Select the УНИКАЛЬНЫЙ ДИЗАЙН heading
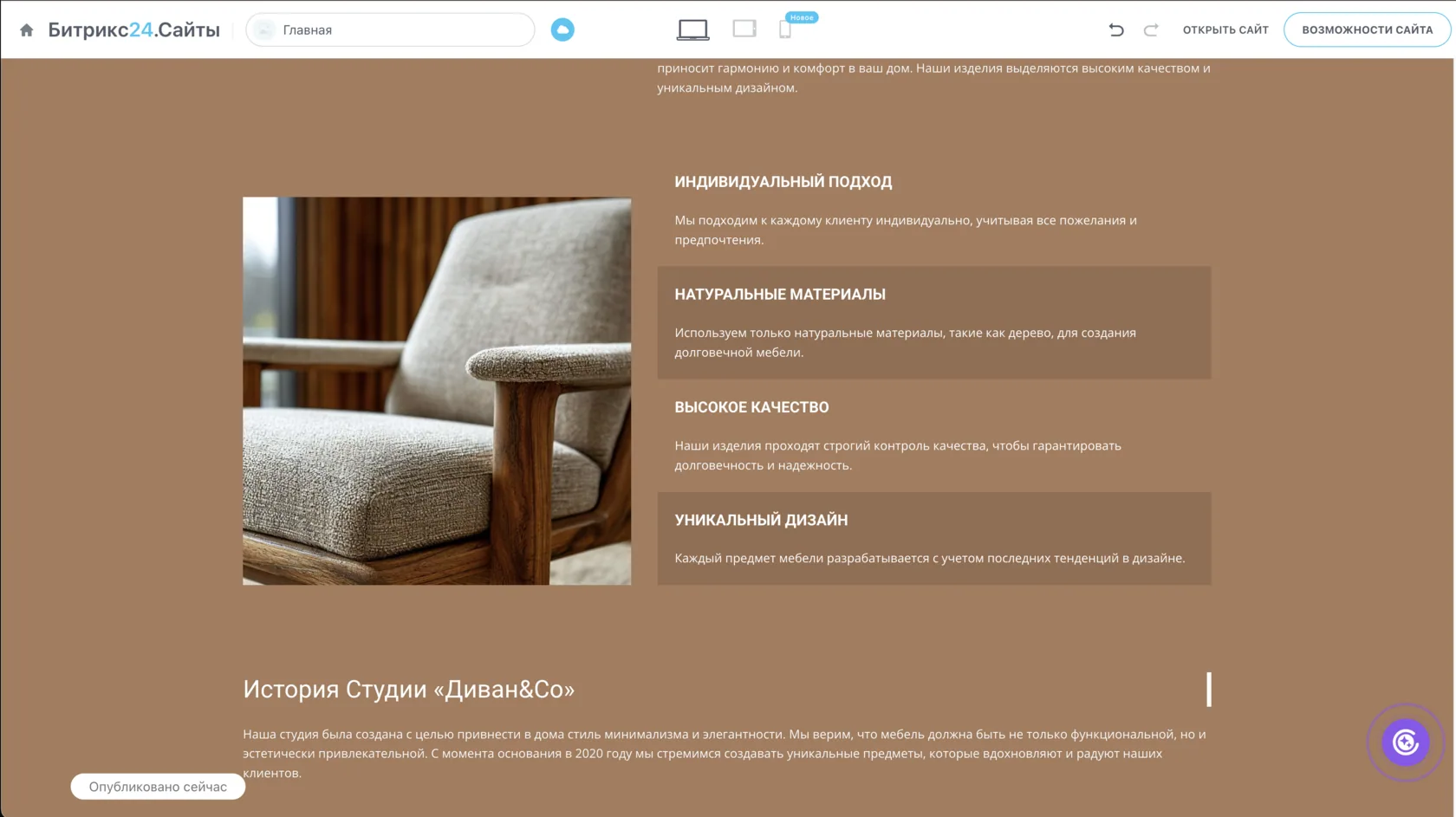Image resolution: width=1456 pixels, height=817 pixels. (761, 520)
